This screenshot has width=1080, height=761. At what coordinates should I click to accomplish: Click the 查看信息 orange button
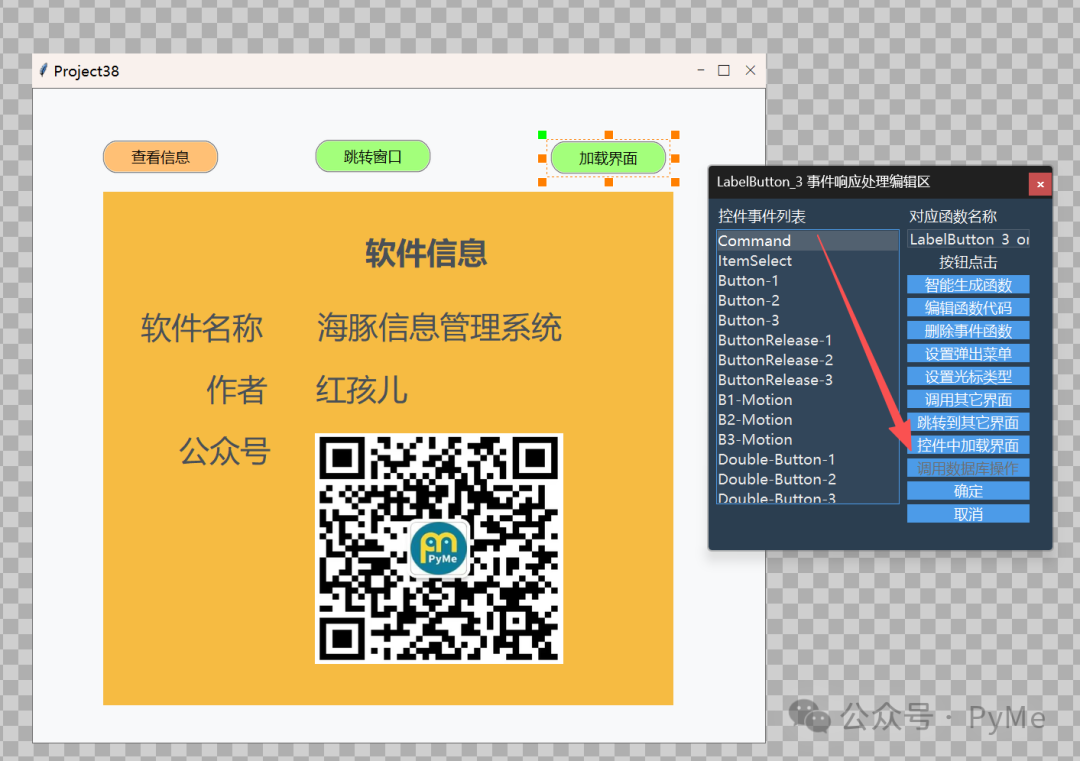(x=160, y=157)
